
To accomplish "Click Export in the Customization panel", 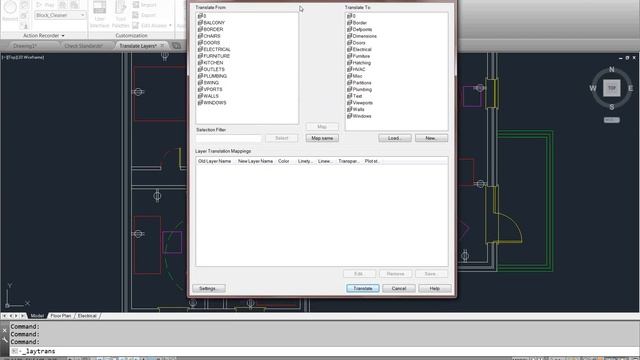I will (x=145, y=15).
